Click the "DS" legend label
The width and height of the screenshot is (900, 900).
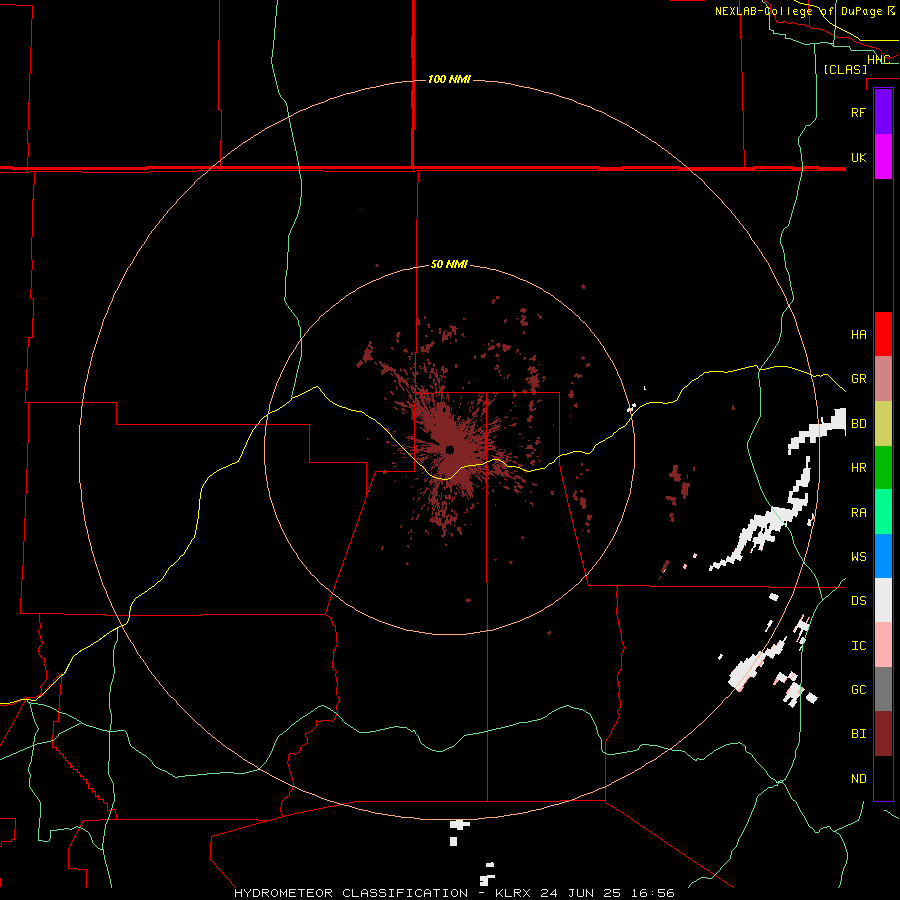pyautogui.click(x=858, y=601)
